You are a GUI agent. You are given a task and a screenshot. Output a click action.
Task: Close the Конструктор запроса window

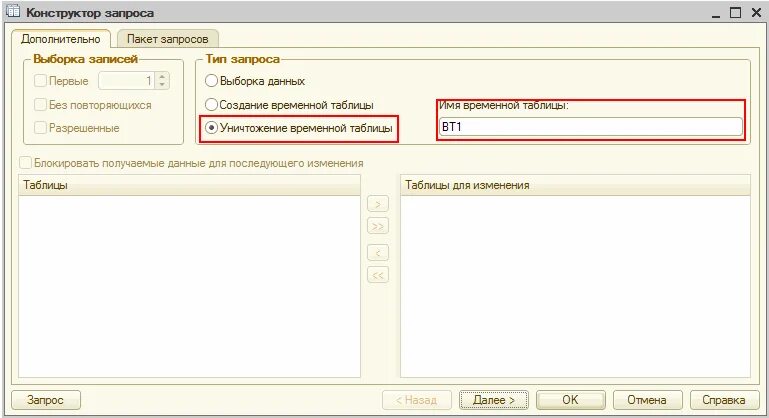point(756,13)
